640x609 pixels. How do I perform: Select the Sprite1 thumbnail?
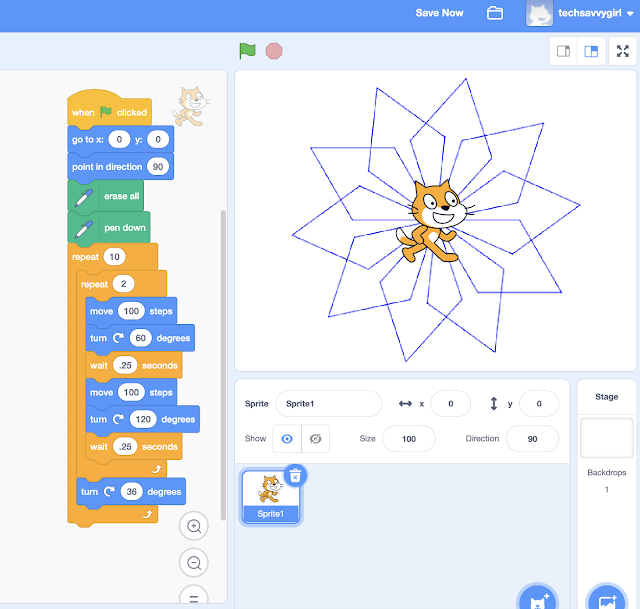tap(271, 497)
